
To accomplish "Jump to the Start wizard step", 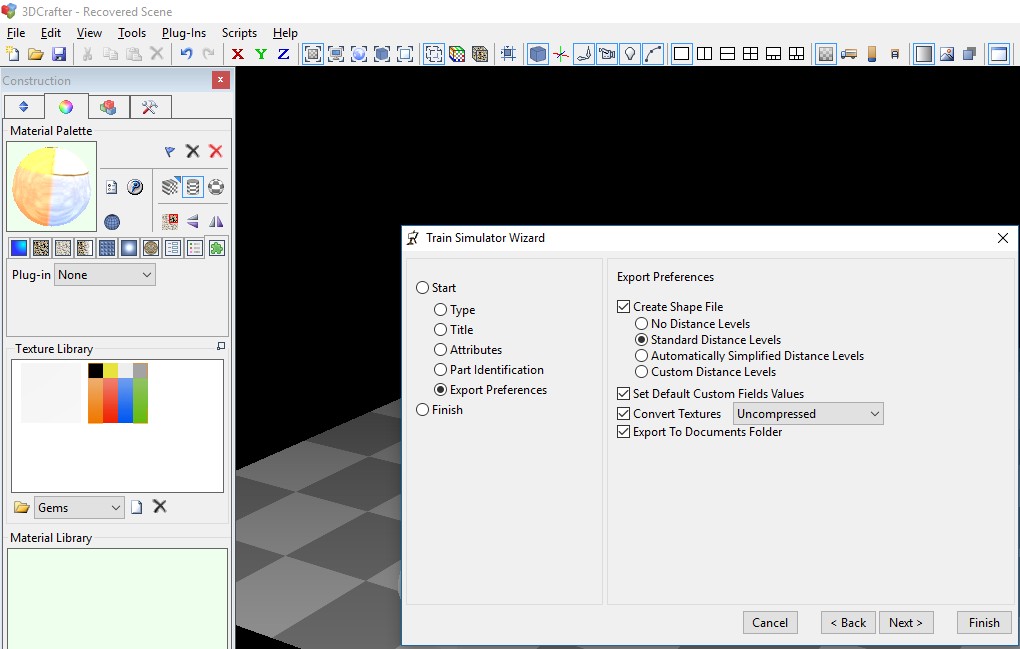I will (423, 287).
